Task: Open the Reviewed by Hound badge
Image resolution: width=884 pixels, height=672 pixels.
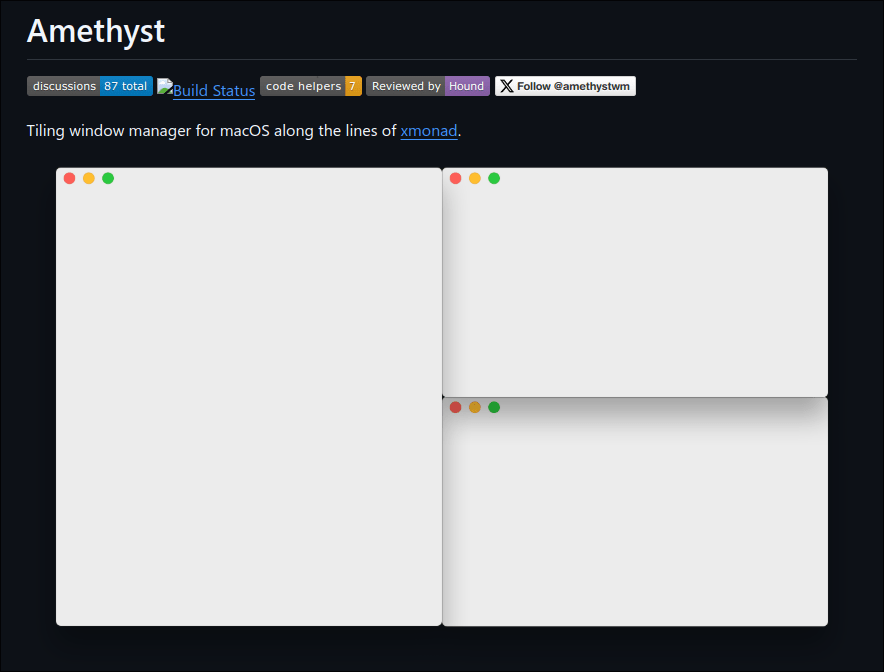Action: [x=427, y=86]
